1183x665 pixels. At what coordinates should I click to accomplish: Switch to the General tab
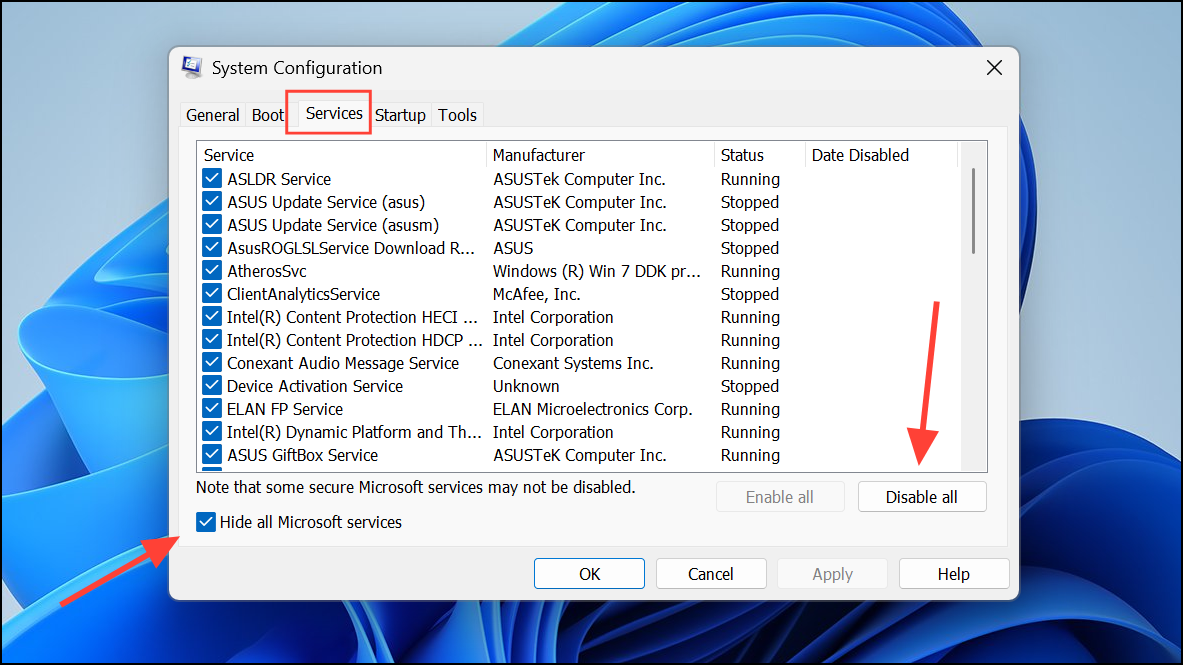point(213,115)
